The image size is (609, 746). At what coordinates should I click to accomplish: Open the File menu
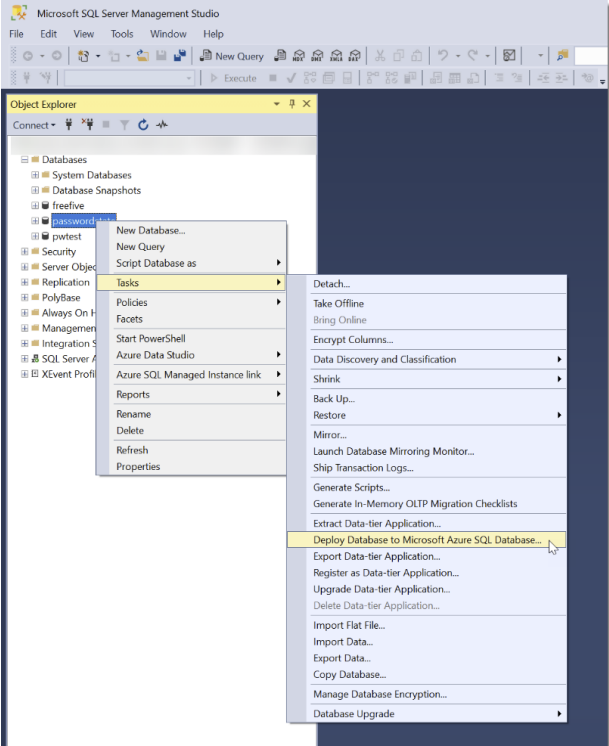[16, 34]
